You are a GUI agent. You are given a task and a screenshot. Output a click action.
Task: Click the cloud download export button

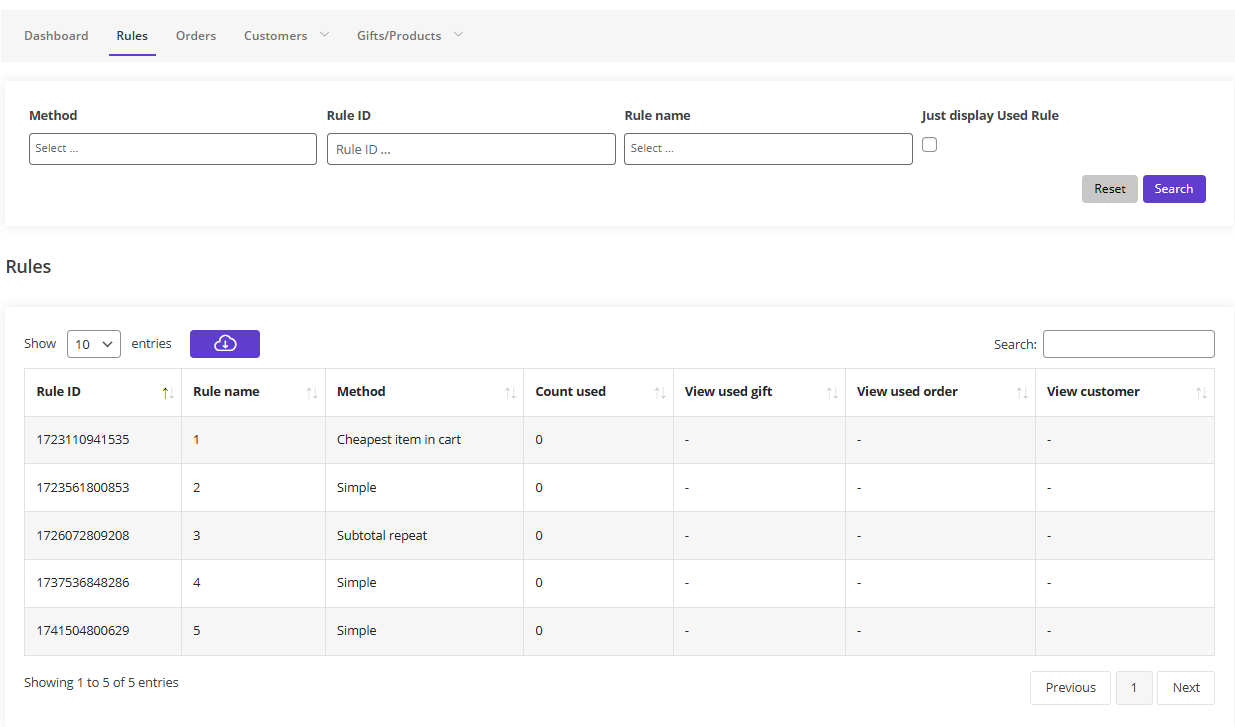(x=224, y=344)
